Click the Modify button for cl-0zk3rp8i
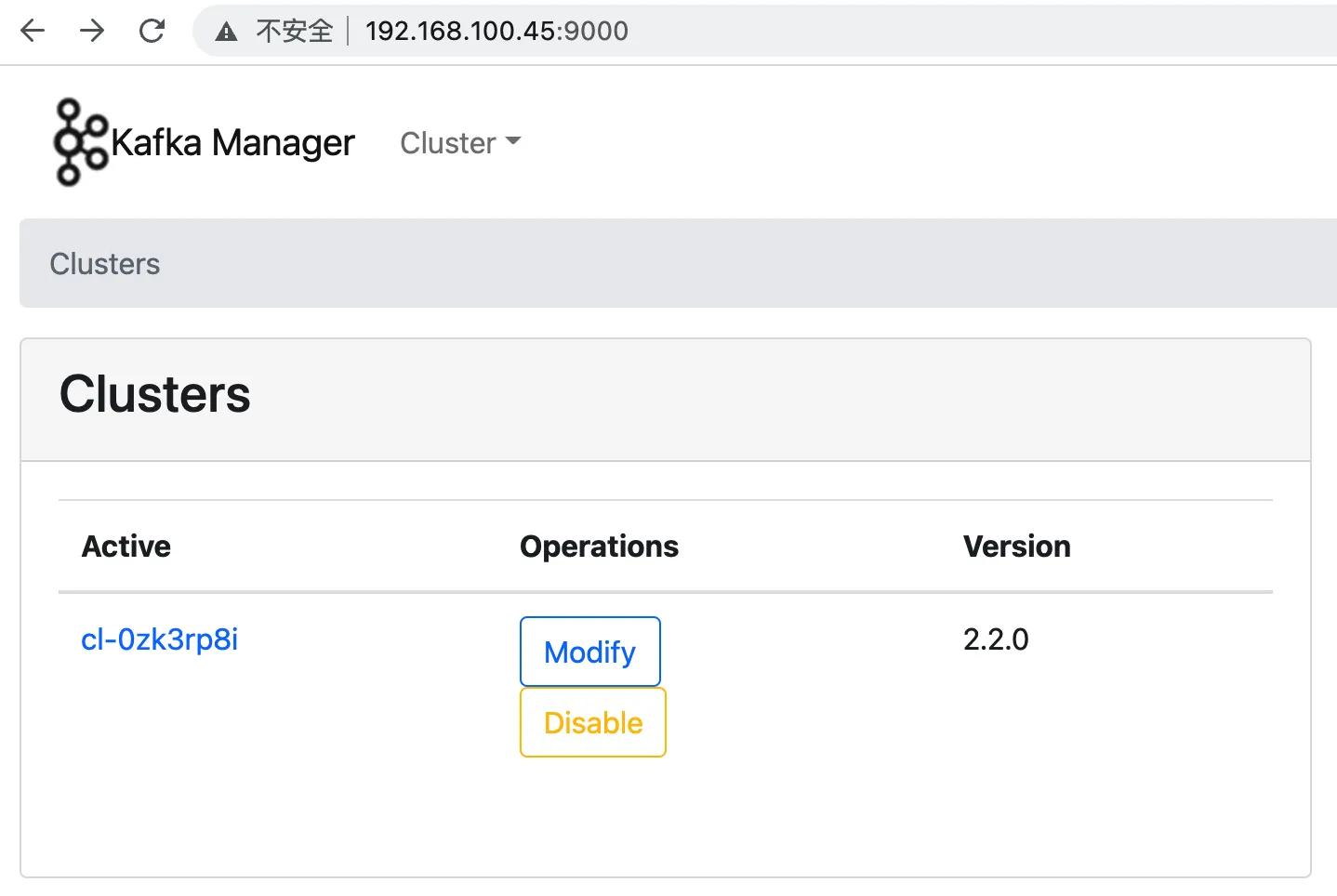Viewport: 1337px width, 896px height. click(589, 652)
